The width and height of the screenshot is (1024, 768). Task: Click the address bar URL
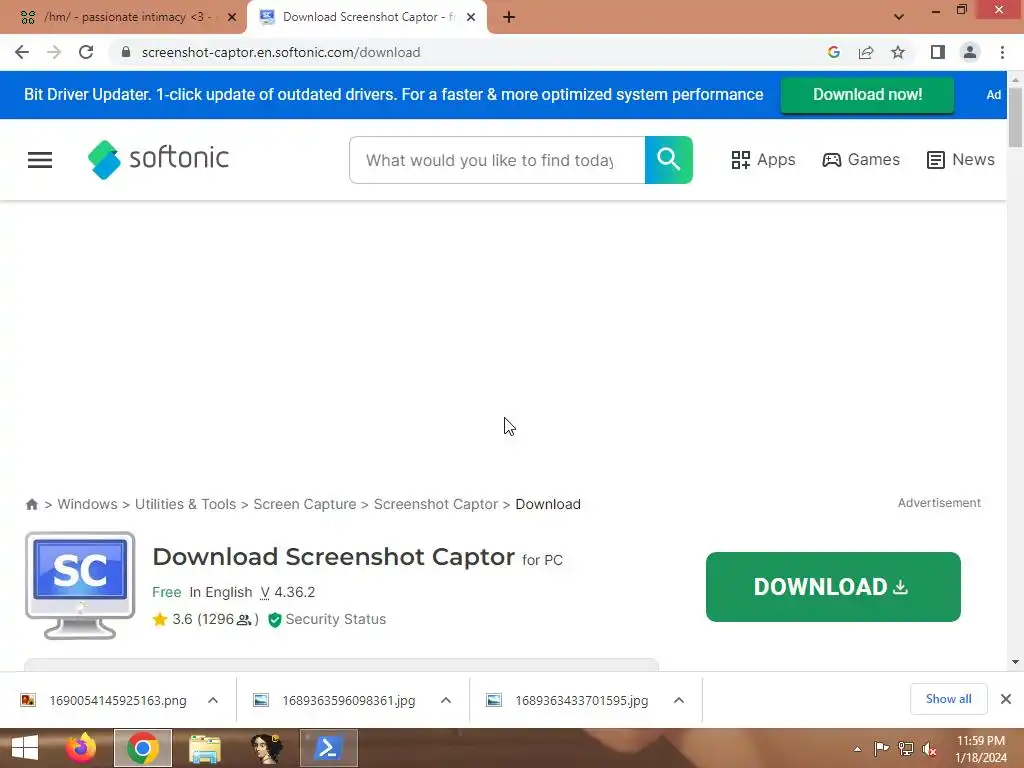pos(281,52)
